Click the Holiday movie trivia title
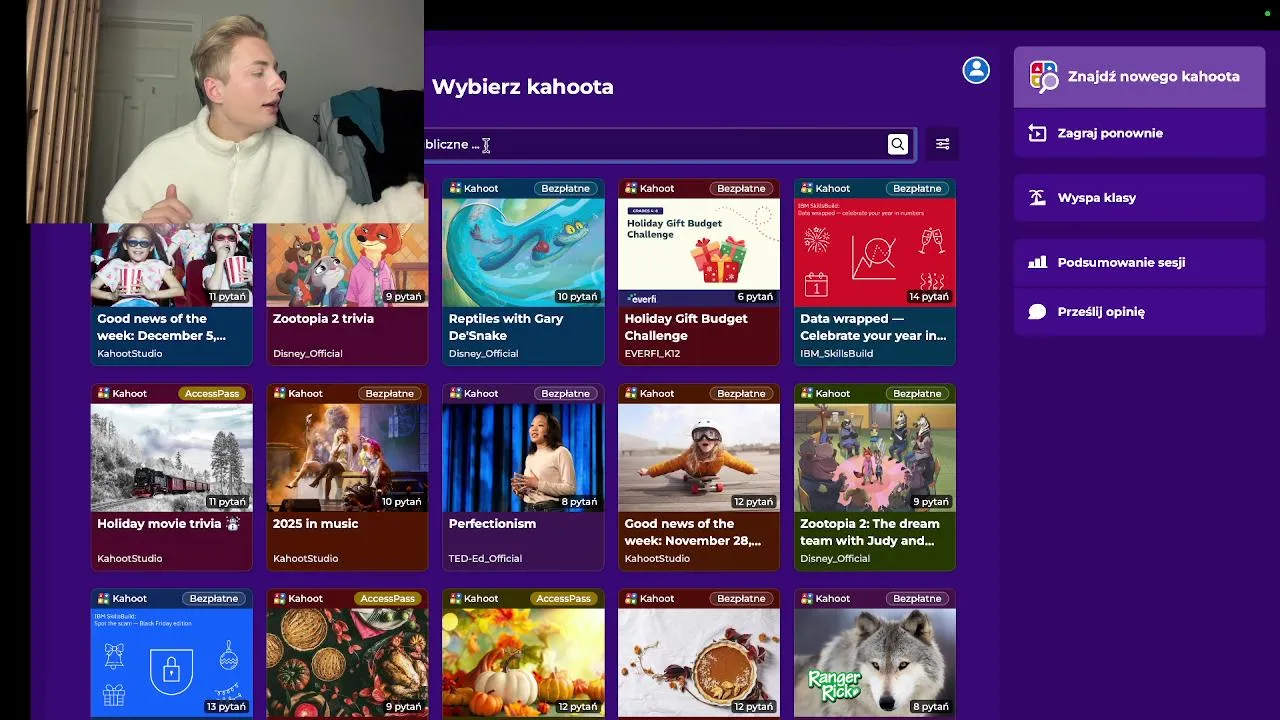The image size is (1280, 720). click(168, 523)
